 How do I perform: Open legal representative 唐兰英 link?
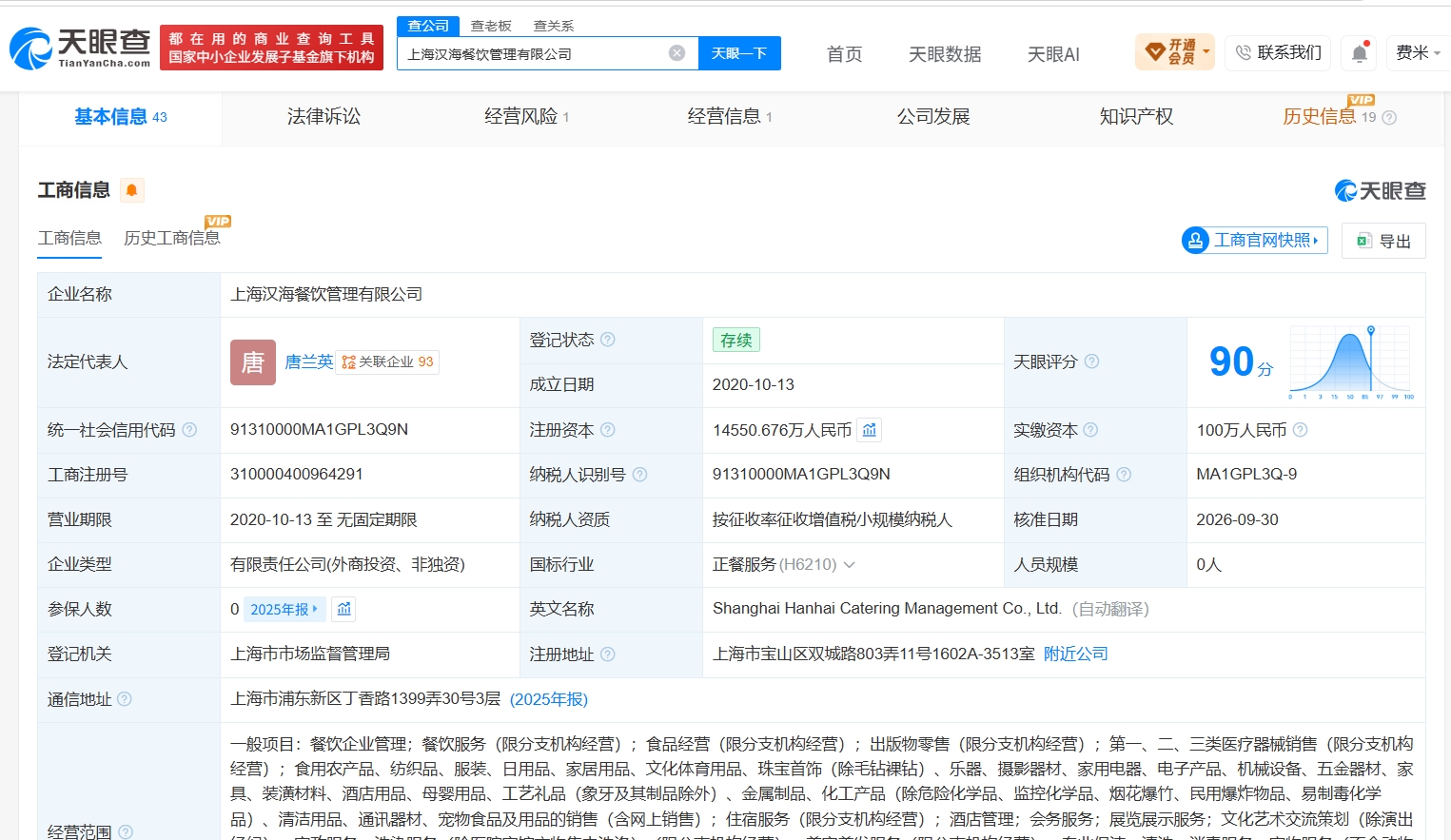[x=309, y=361]
